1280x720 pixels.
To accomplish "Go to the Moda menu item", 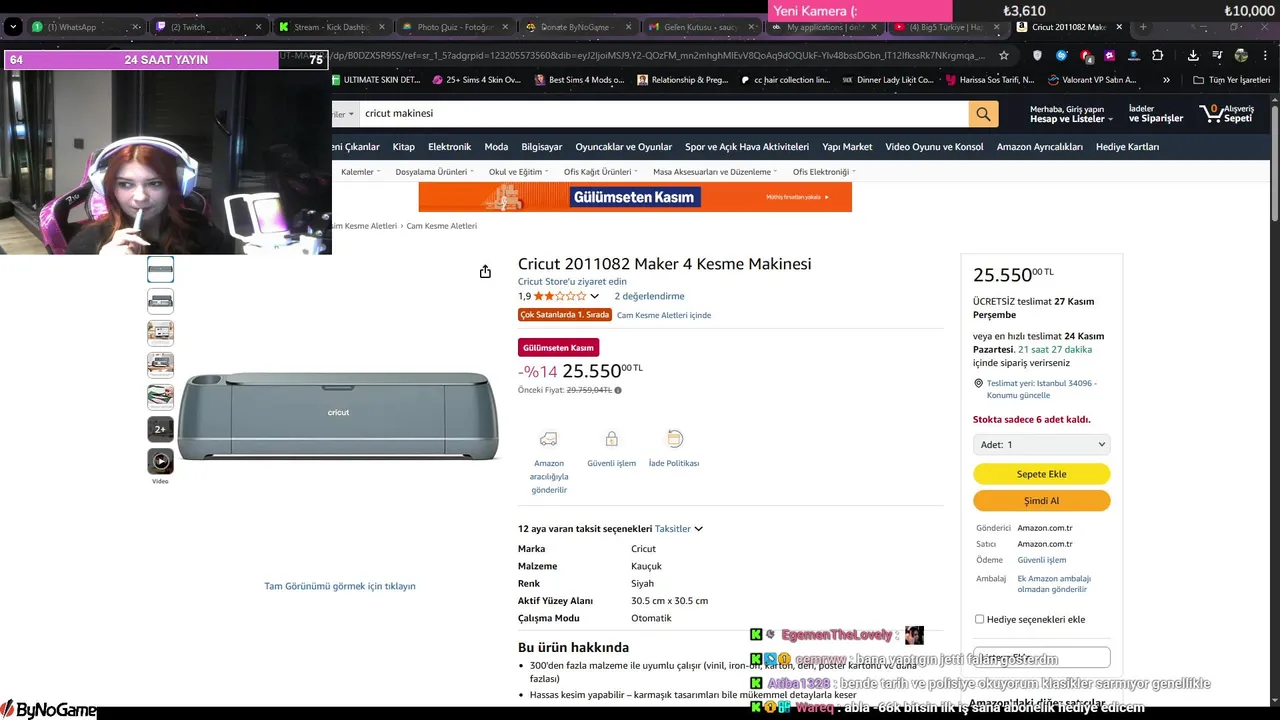I will click(x=496, y=147).
